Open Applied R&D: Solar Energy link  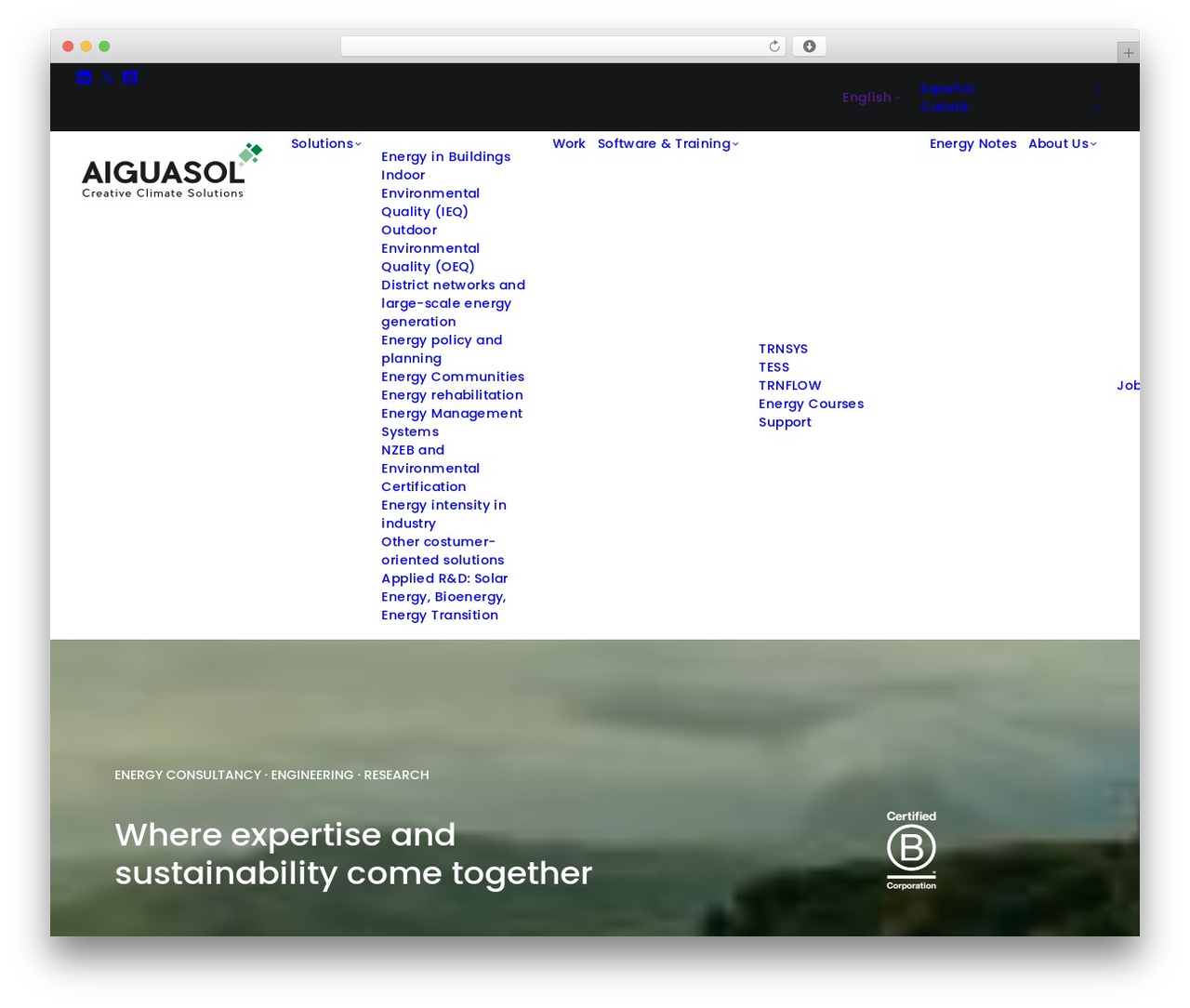444,596
